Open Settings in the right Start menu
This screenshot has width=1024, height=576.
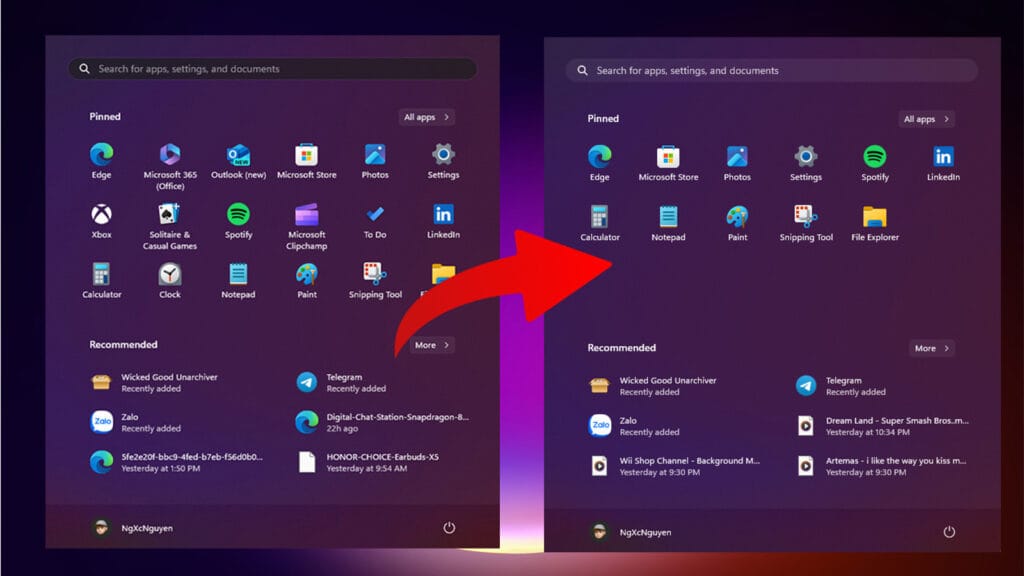coord(806,163)
